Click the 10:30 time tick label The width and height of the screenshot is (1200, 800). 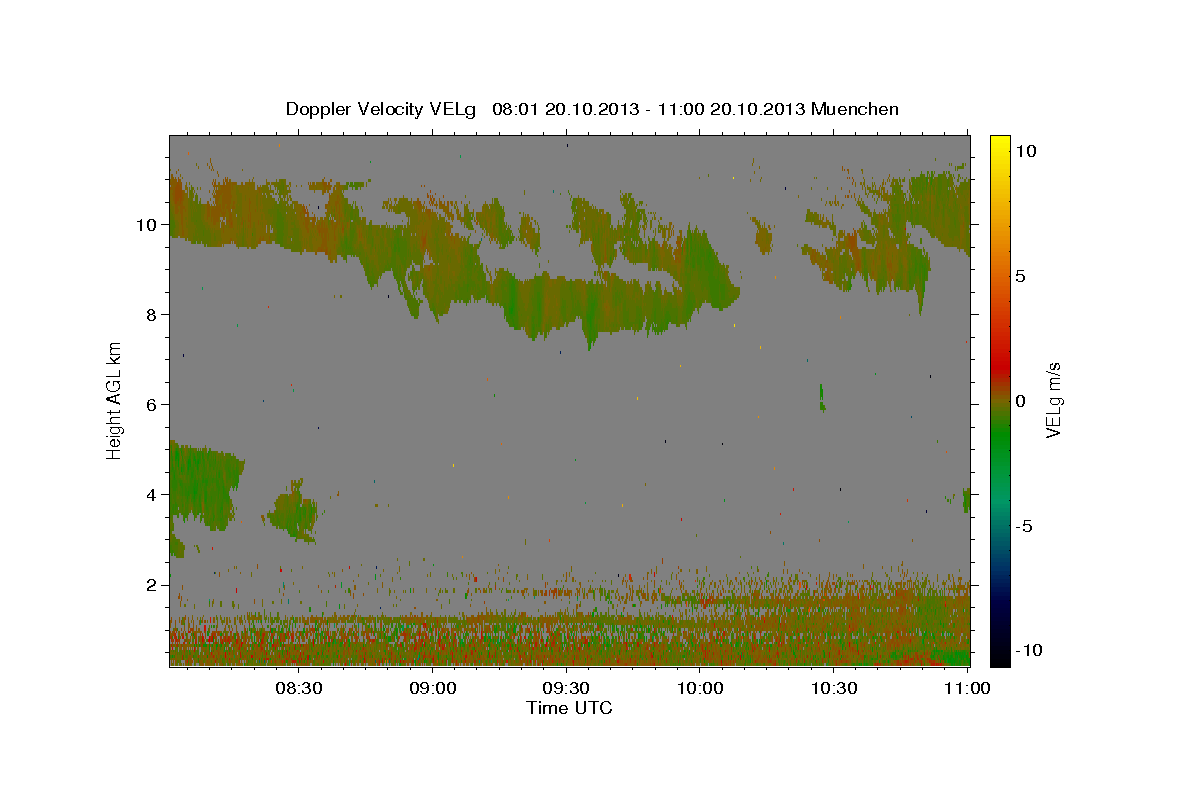pyautogui.click(x=834, y=688)
